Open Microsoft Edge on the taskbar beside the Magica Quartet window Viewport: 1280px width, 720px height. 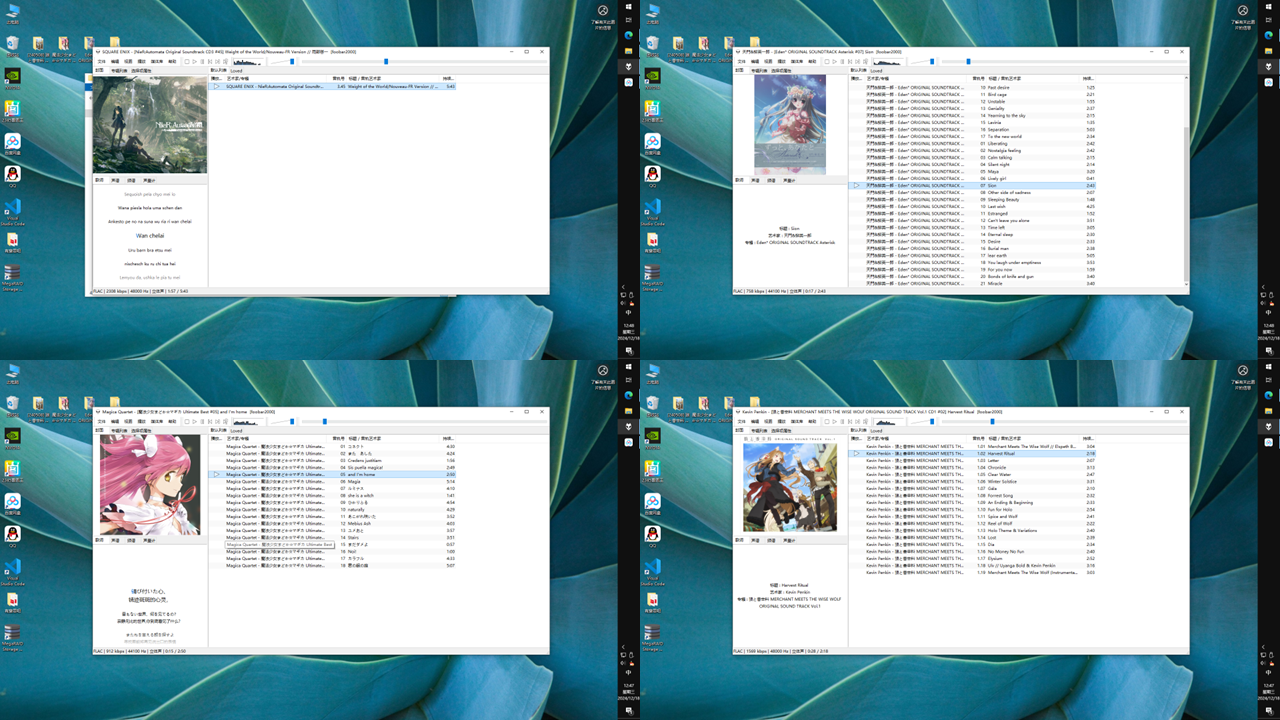[629, 395]
